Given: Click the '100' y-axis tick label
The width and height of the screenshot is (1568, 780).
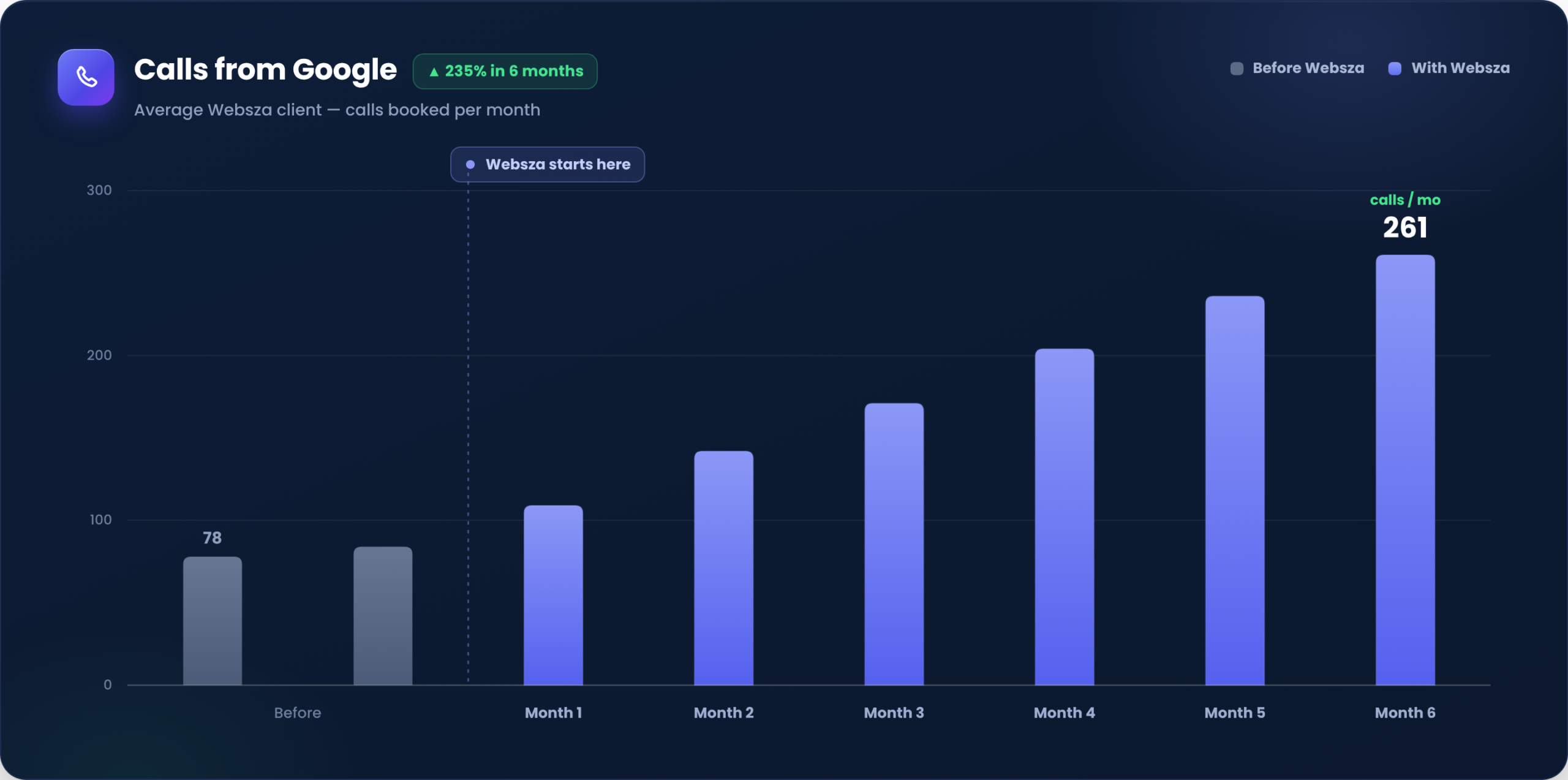Looking at the screenshot, I should point(100,520).
